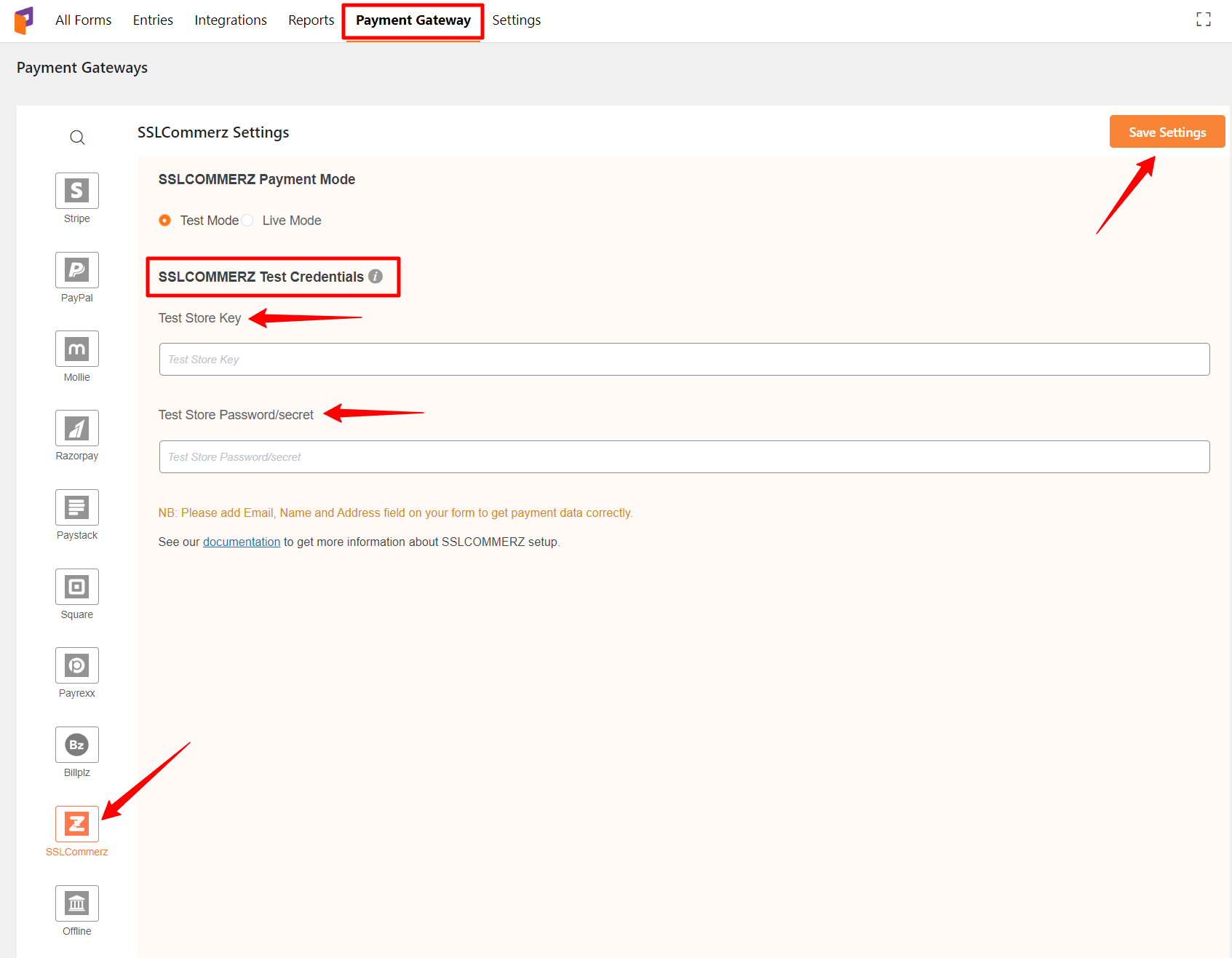Open the SSLCommerz gateway icon
Screen dimensions: 1232x958
tap(77, 824)
